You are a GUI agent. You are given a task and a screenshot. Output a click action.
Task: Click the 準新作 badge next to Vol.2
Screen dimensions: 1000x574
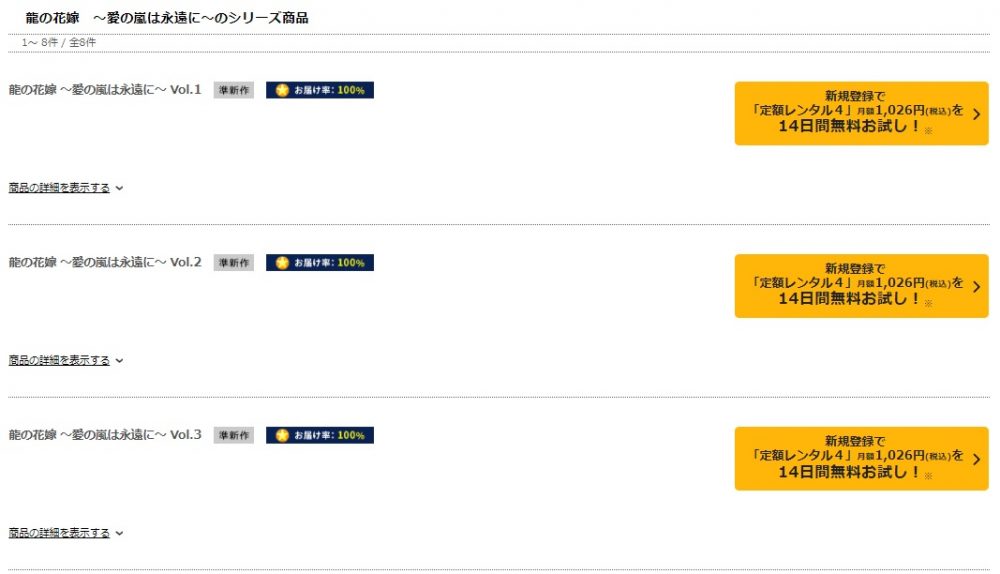[233, 263]
